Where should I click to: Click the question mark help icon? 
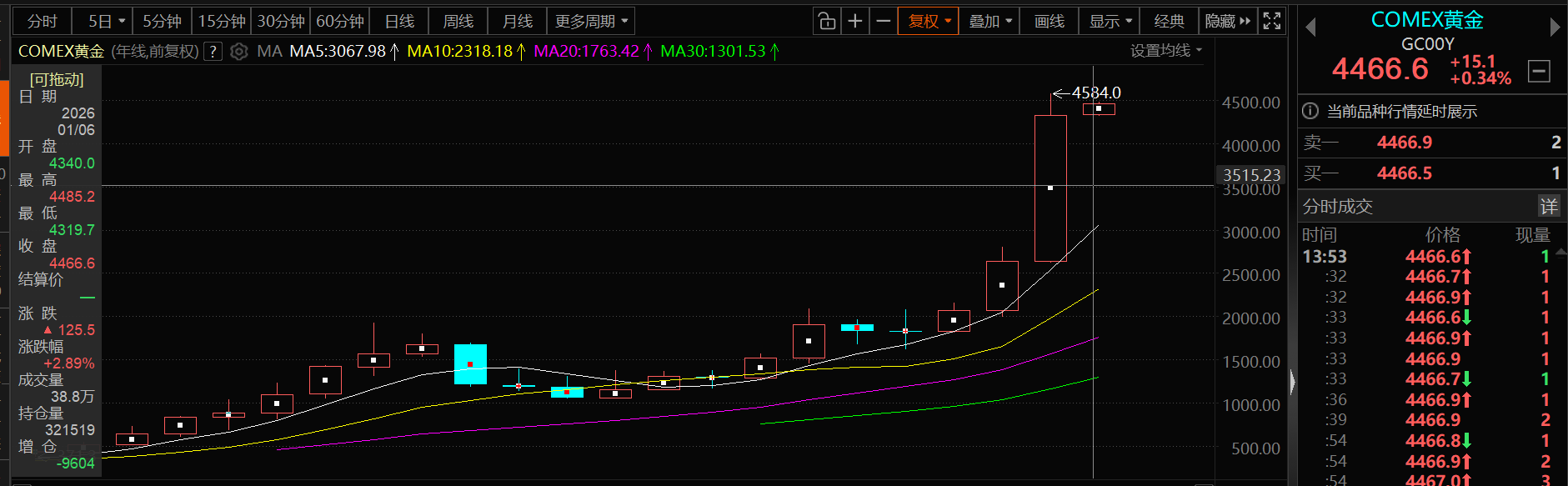(213, 52)
